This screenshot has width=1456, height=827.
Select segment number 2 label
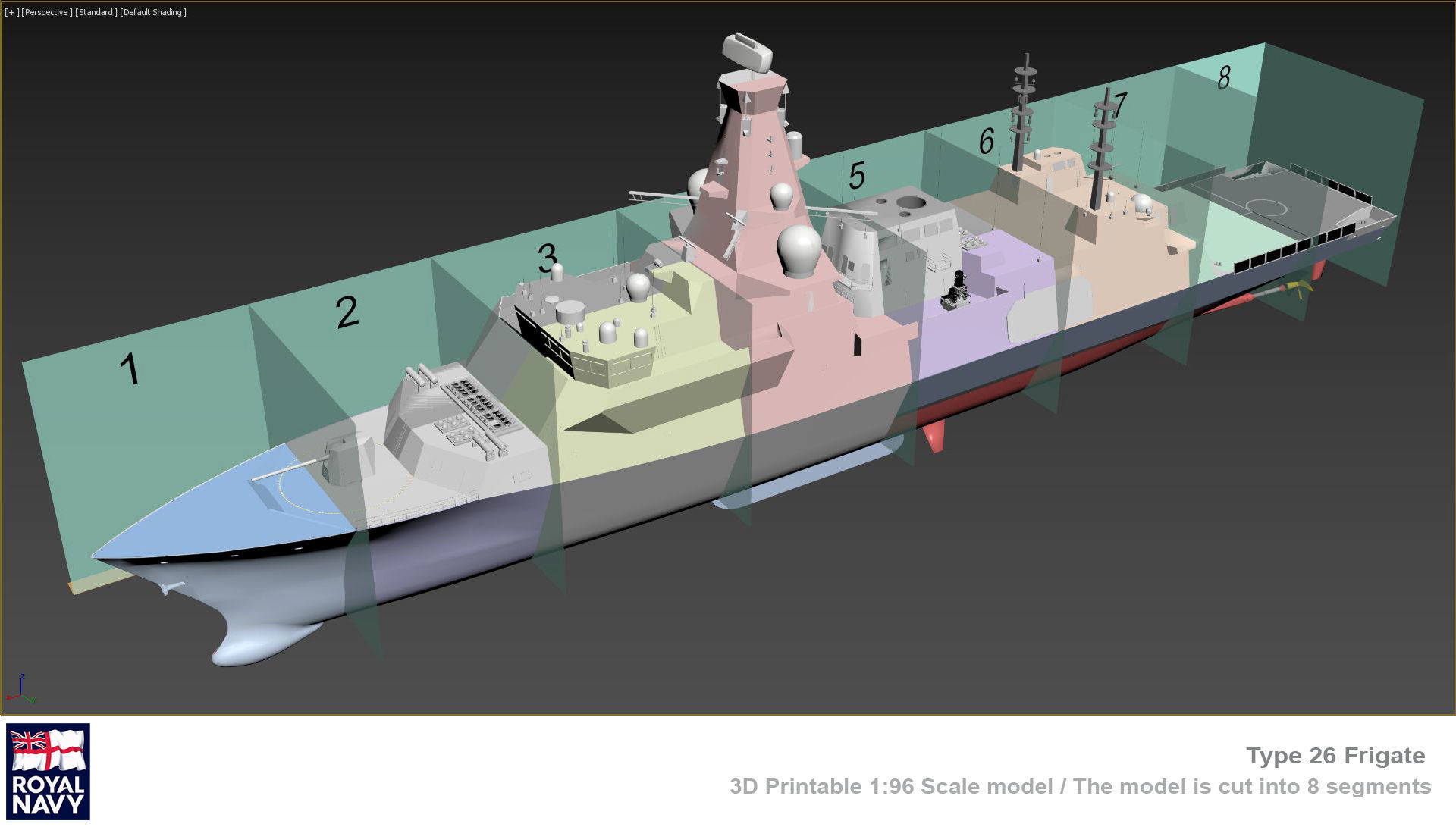coord(347,311)
